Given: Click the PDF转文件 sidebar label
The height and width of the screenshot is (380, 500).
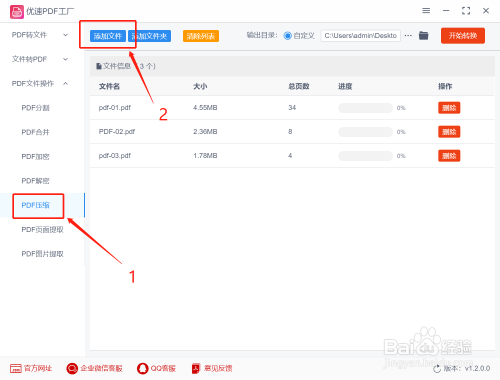Looking at the screenshot, I should (x=29, y=35).
